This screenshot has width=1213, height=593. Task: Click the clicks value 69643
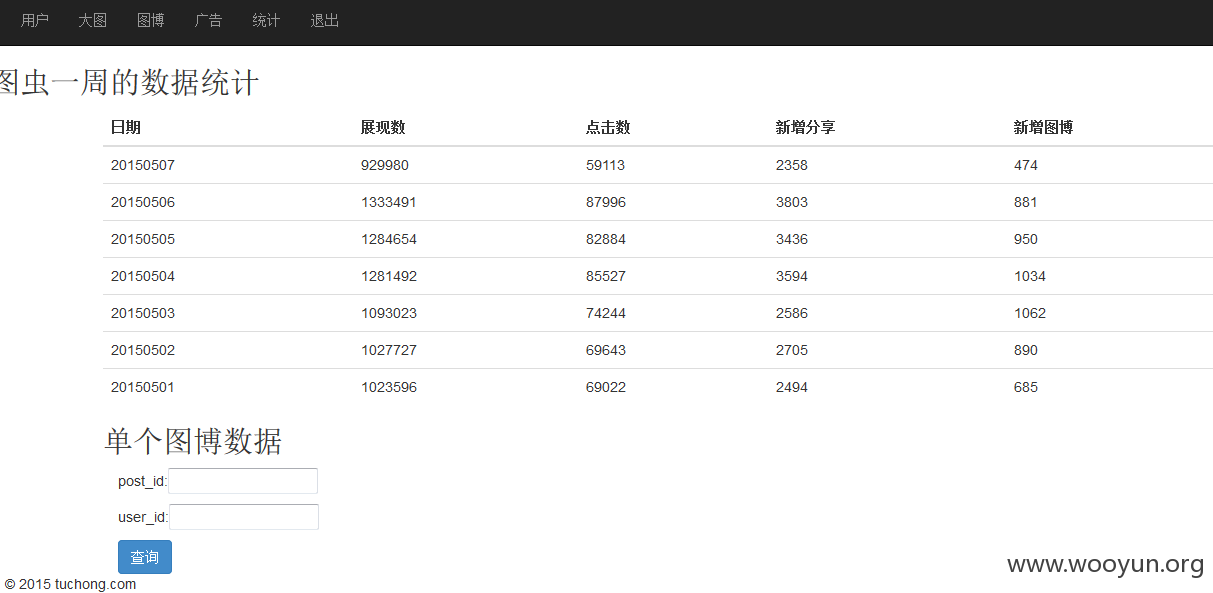606,350
